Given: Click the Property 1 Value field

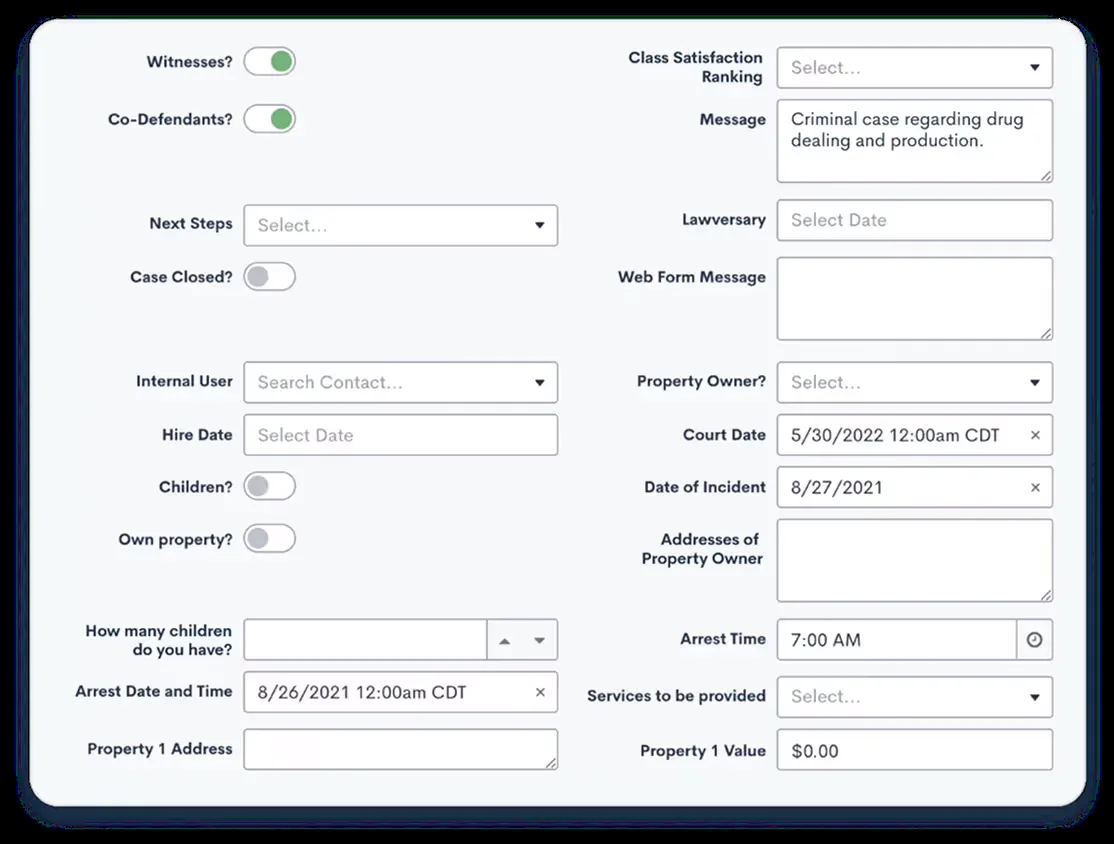Looking at the screenshot, I should (x=914, y=750).
